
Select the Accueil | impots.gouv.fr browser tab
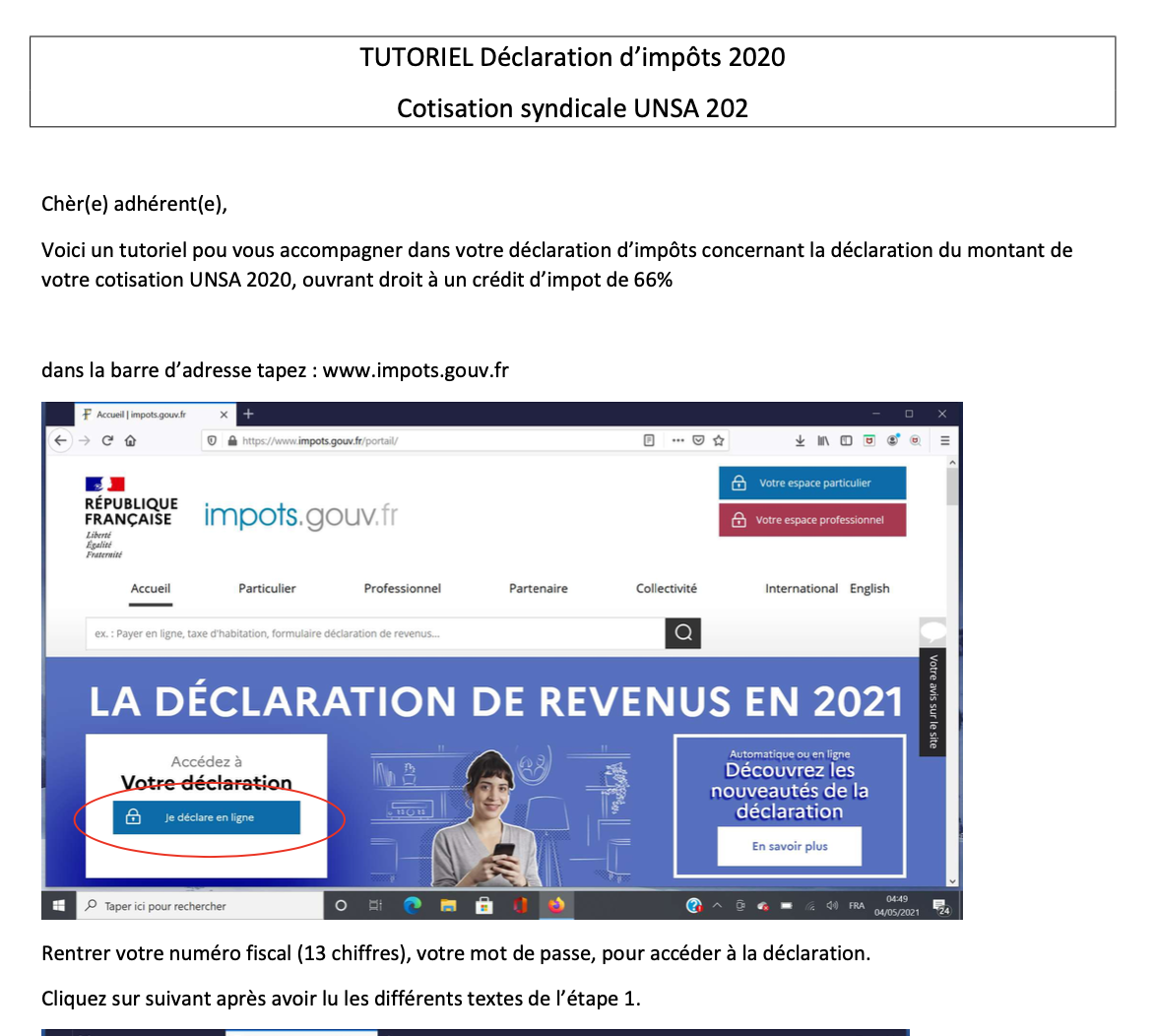155,415
